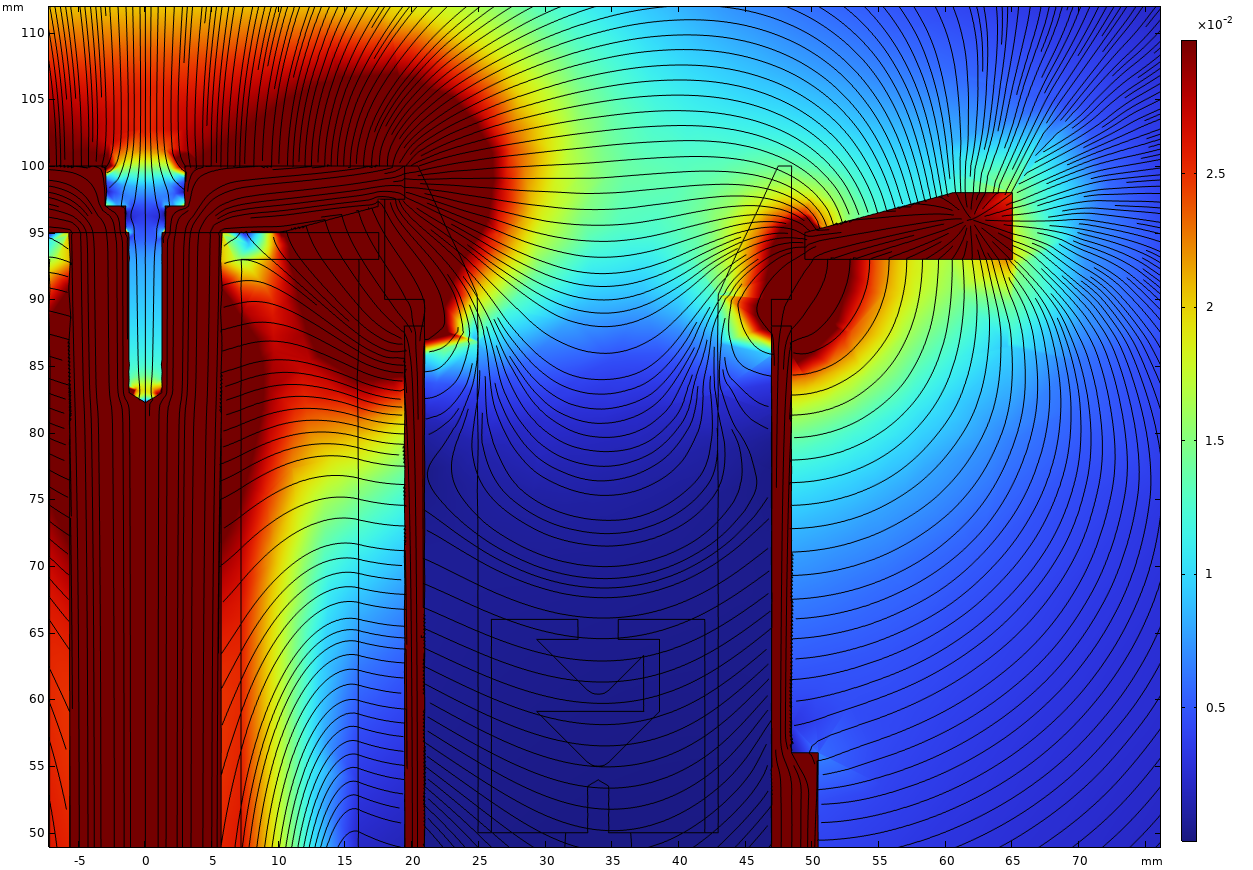This screenshot has height=870, width=1253.
Task: Click the 65 tick on the x-axis
Action: [x=1013, y=860]
